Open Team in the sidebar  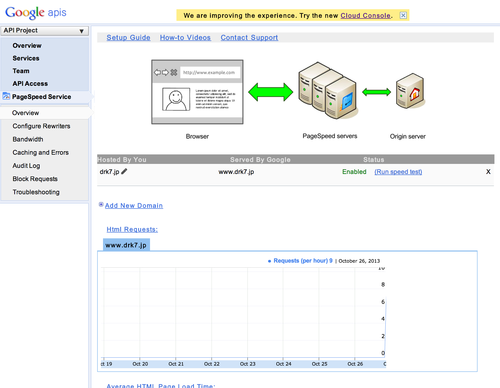(x=21, y=71)
